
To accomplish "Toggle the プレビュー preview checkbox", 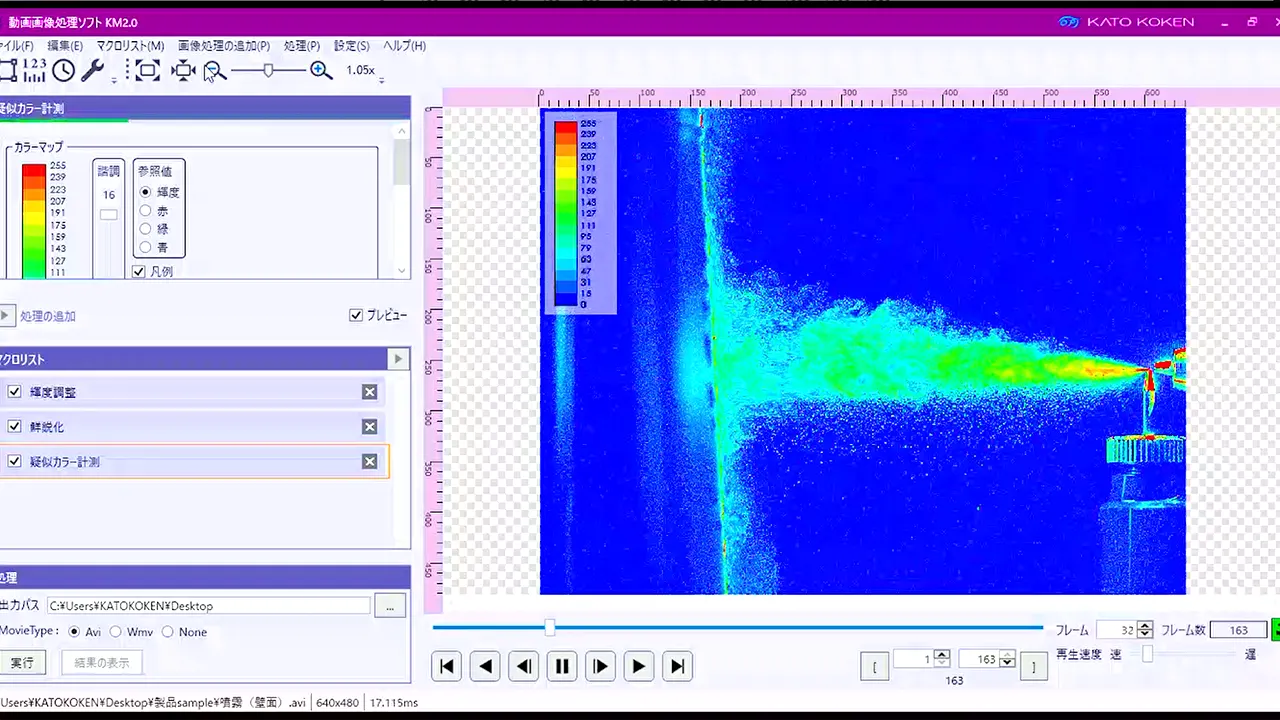I will 356,315.
